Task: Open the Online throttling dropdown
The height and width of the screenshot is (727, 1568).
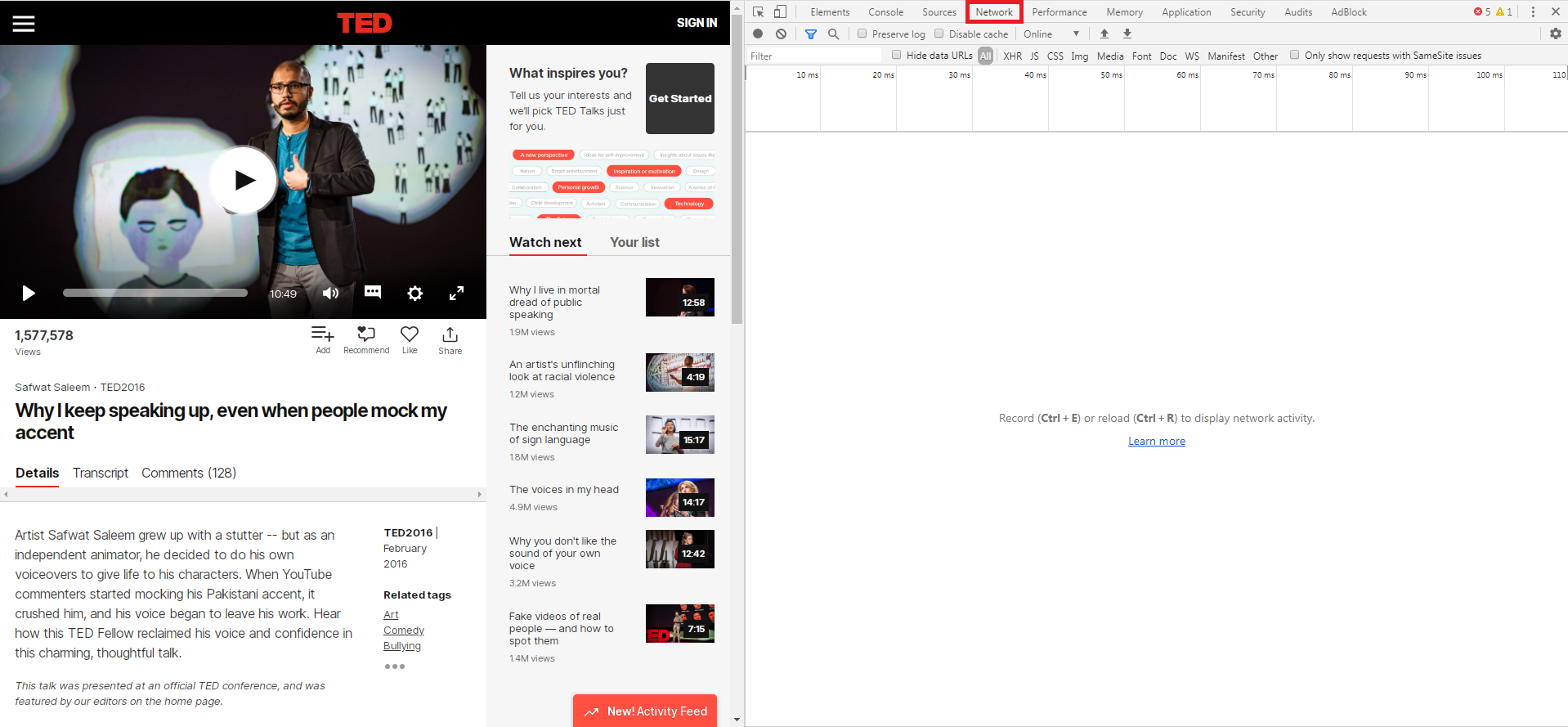Action: point(1051,34)
